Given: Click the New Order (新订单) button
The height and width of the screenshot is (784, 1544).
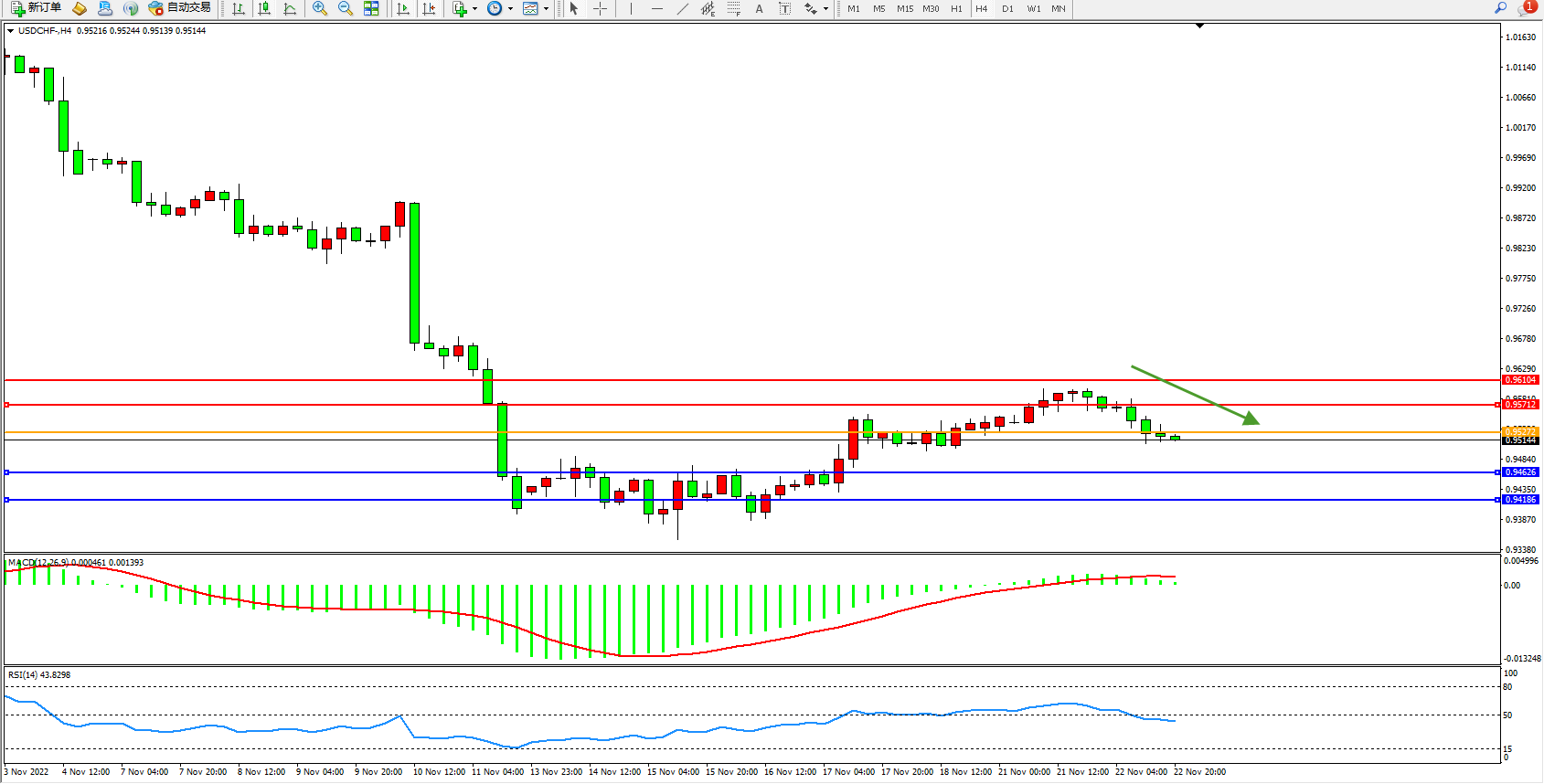Looking at the screenshot, I should tap(36, 8).
